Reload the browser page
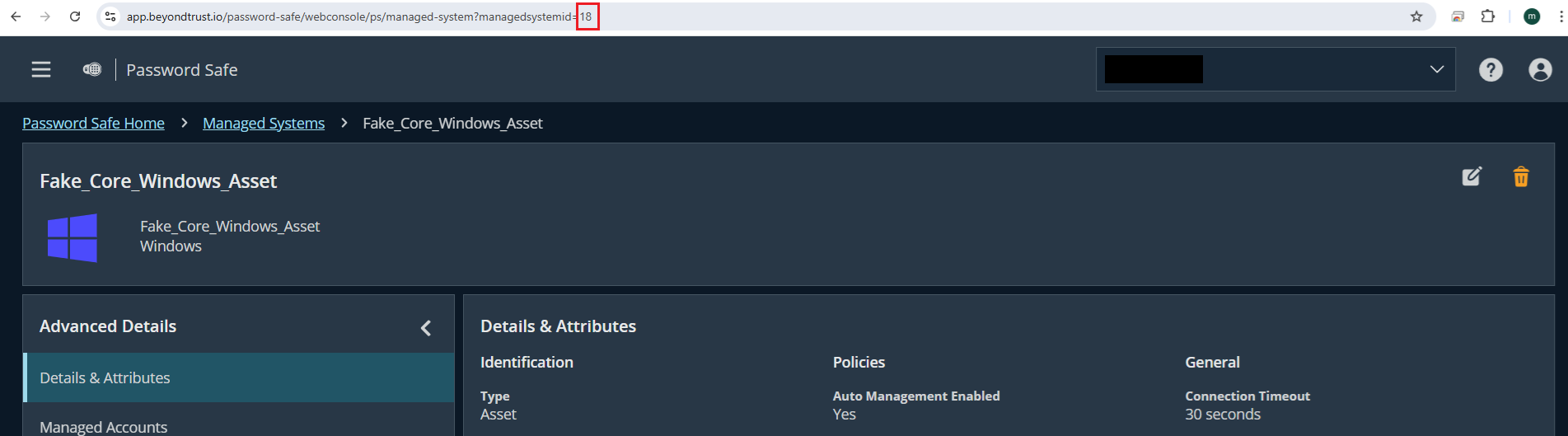Image resolution: width=1568 pixels, height=436 pixels. coord(75,16)
